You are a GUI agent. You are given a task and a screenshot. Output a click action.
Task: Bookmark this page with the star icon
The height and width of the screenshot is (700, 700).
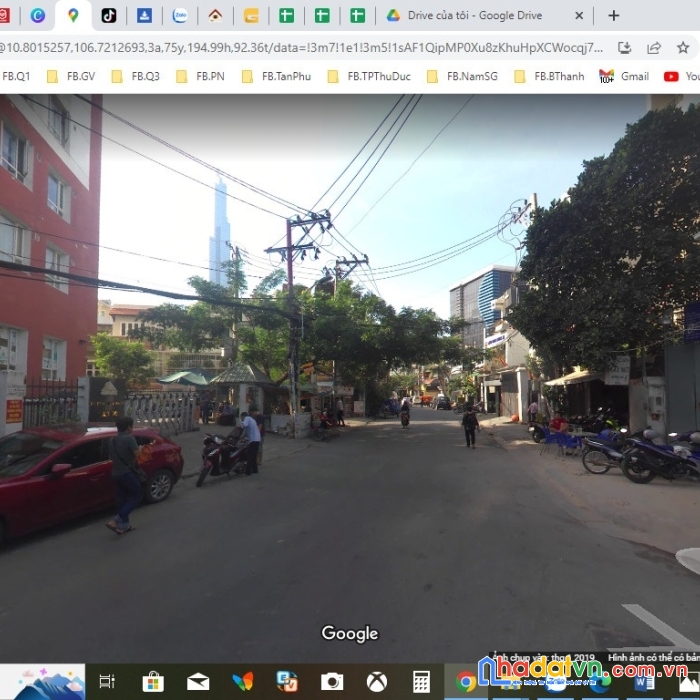[x=683, y=47]
